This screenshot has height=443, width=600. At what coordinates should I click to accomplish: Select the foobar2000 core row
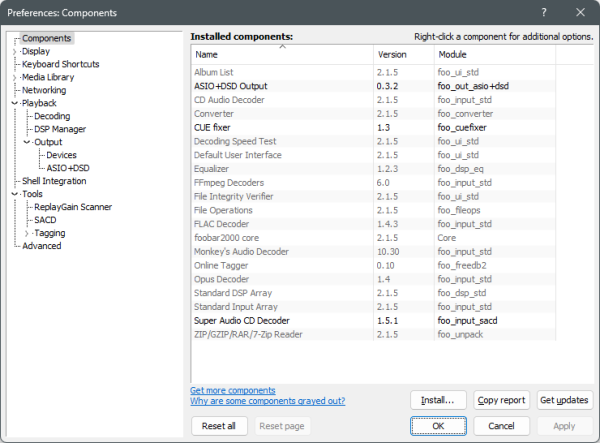[x=373, y=238]
